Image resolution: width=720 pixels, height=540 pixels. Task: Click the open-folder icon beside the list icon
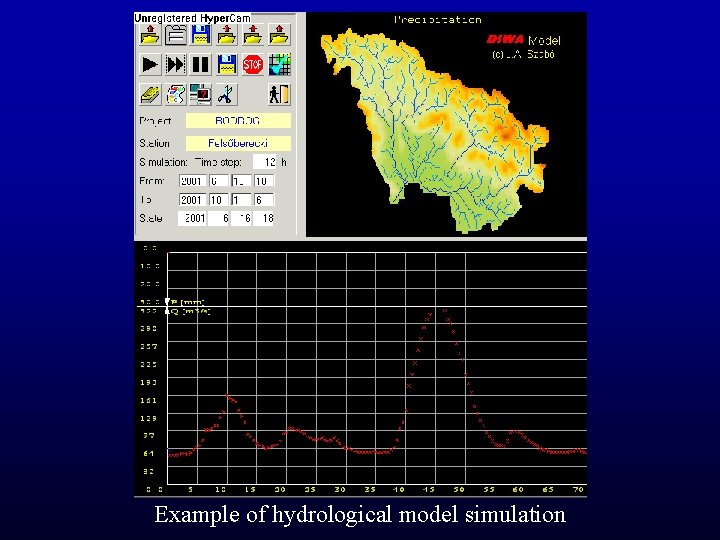150,35
